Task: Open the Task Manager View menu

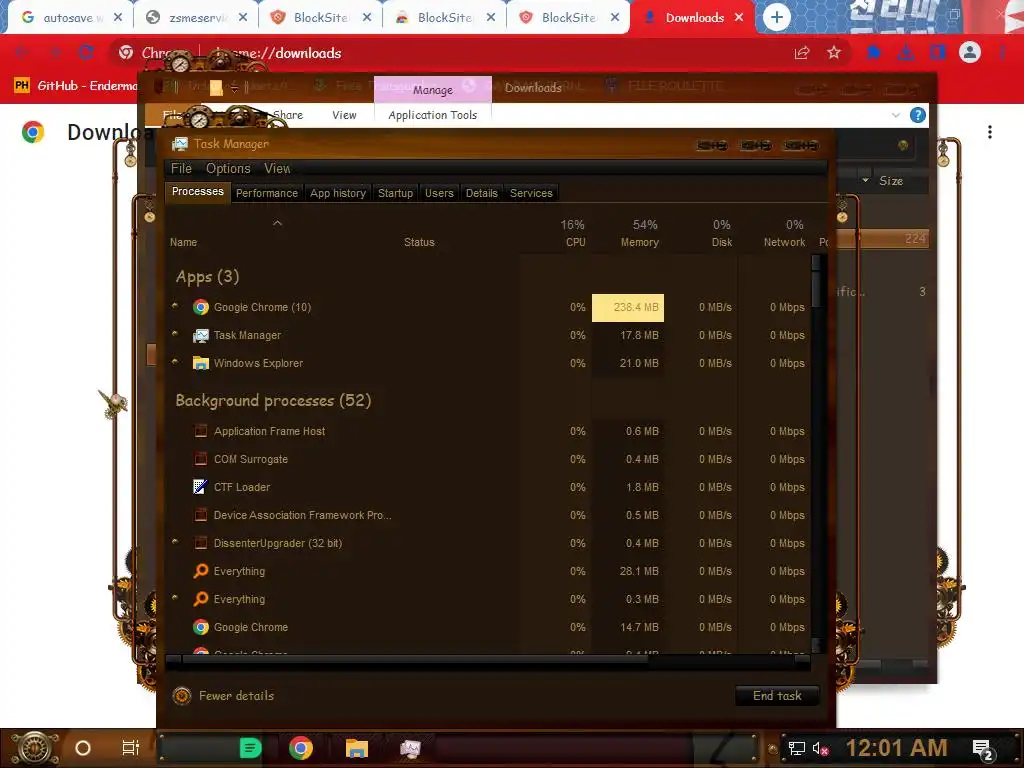Action: tap(278, 168)
